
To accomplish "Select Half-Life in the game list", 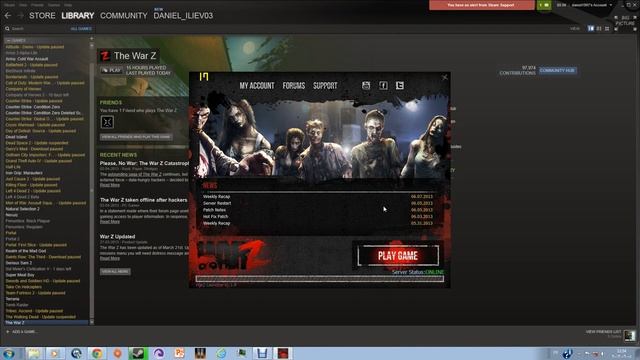I will click(x=13, y=167).
